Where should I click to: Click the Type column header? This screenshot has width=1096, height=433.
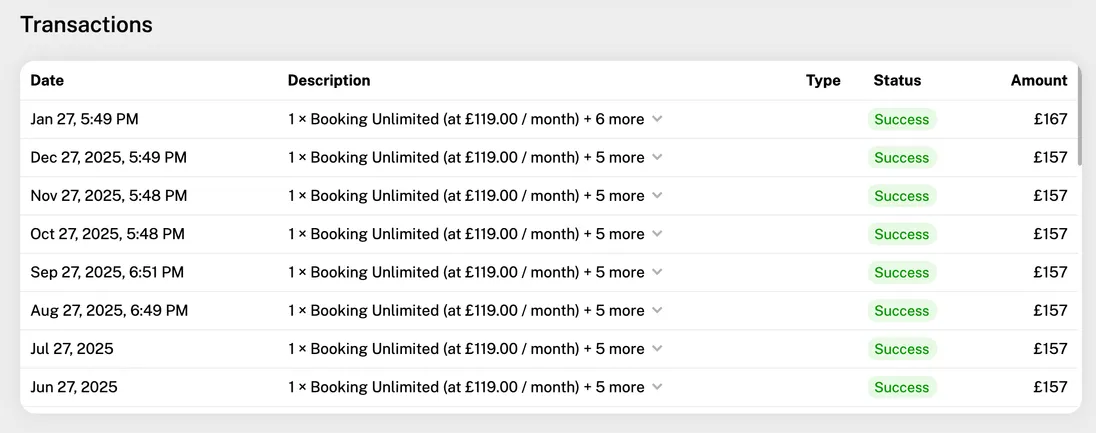[x=823, y=81]
